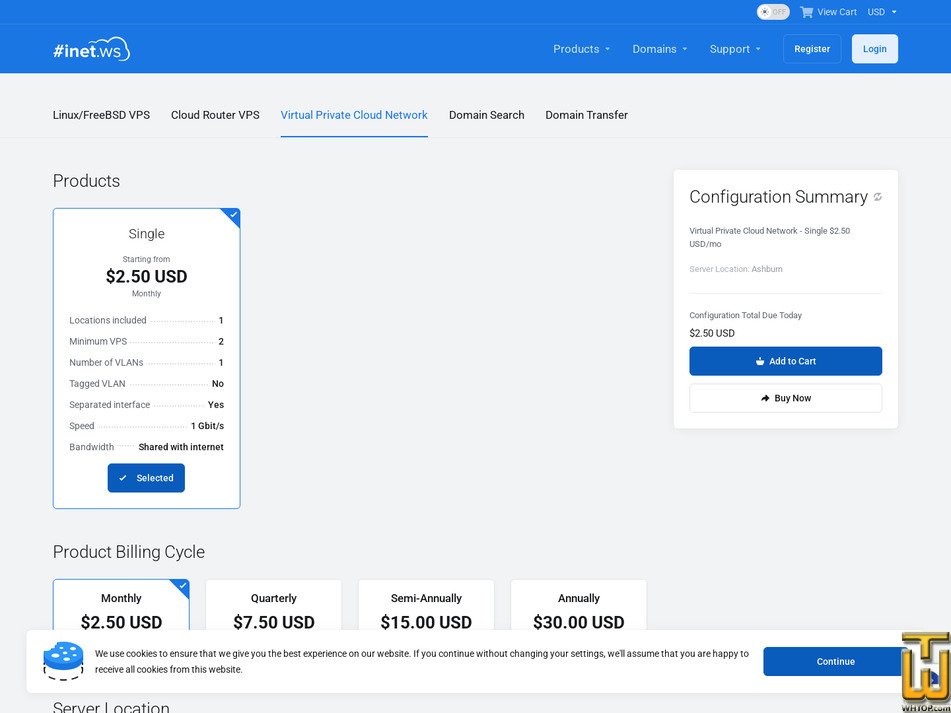Choose the Semi-Annually billing cycle
Image resolution: width=951 pixels, height=713 pixels.
(x=426, y=606)
